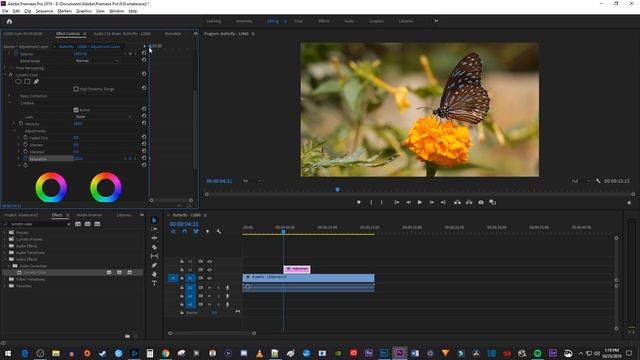The height and width of the screenshot is (360, 640).
Task: Select the Razor tool
Action: tap(154, 247)
